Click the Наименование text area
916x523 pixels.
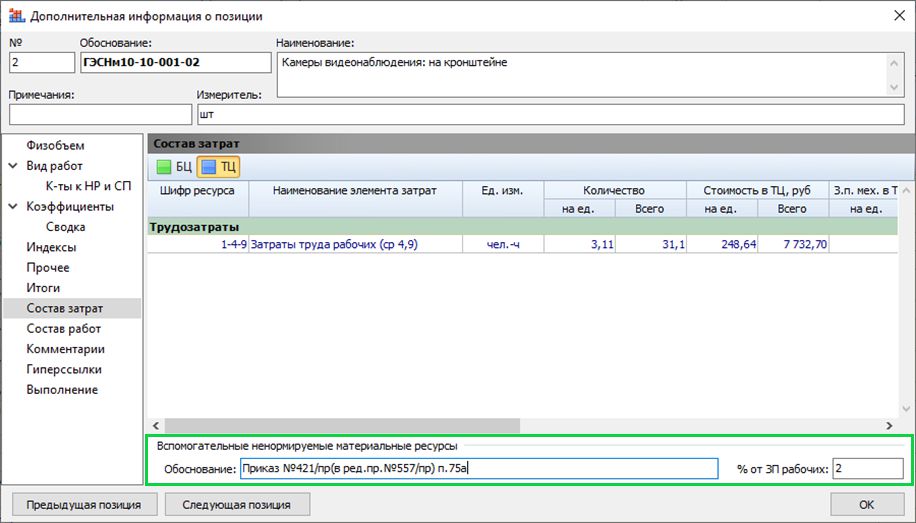581,75
